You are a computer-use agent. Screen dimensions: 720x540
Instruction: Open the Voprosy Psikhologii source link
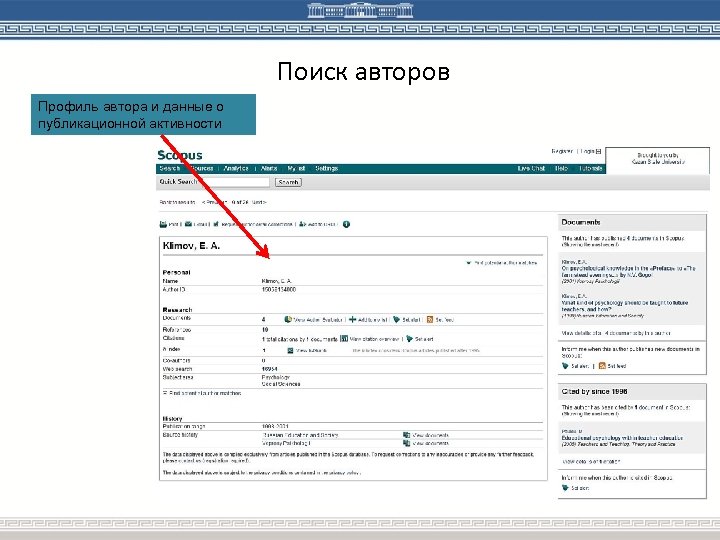(286, 444)
